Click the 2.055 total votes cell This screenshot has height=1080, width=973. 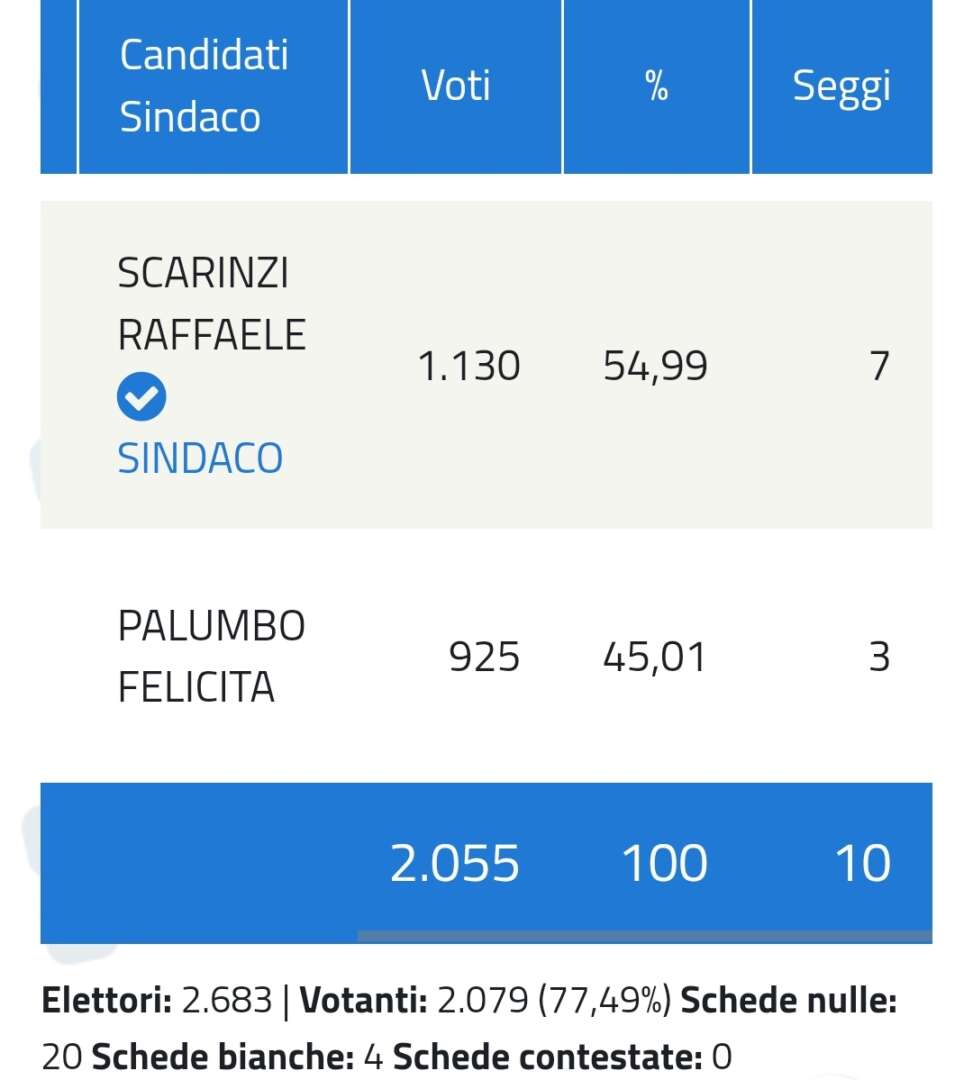[x=454, y=862]
